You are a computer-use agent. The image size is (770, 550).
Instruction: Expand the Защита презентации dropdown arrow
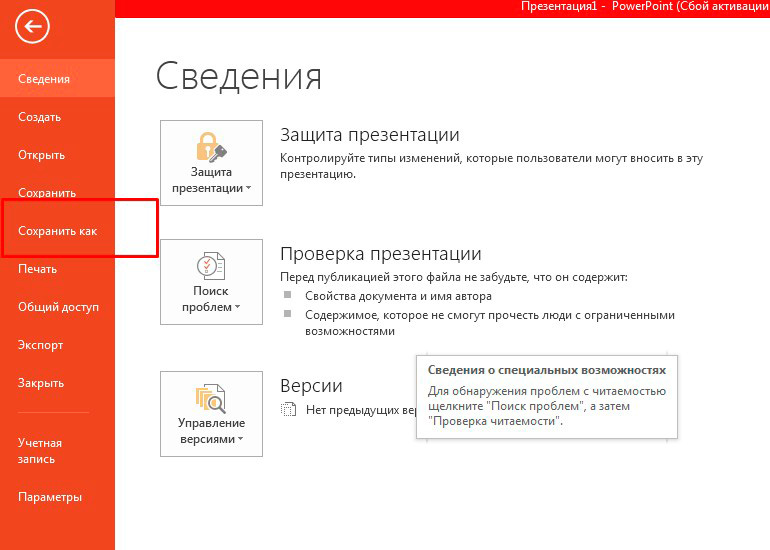[247, 188]
